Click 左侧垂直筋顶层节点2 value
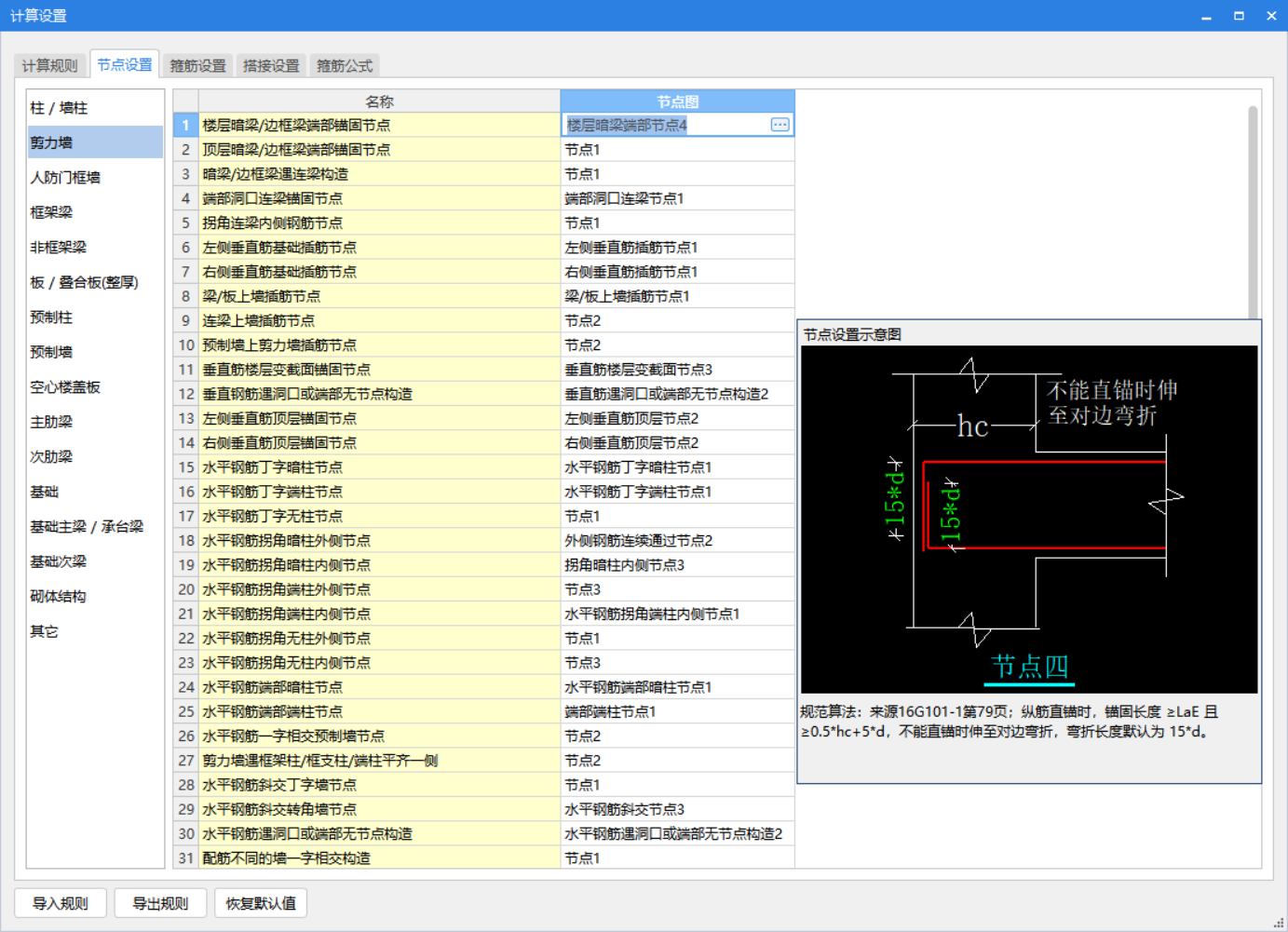The height and width of the screenshot is (932, 1288). click(x=677, y=418)
